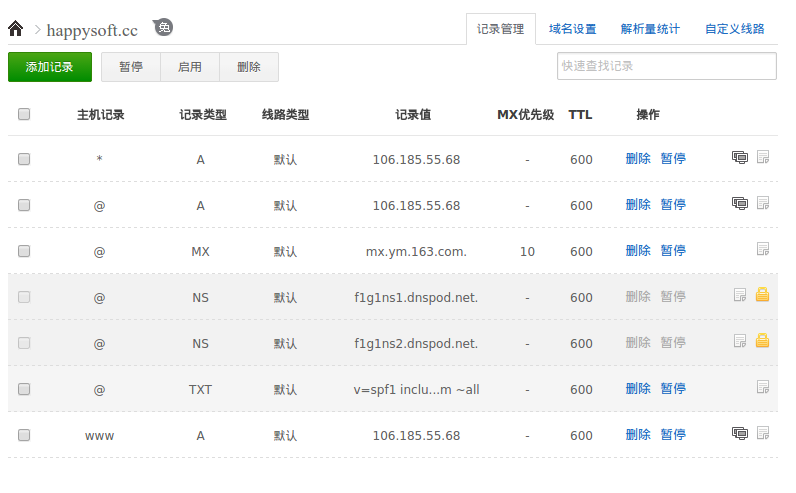Click the lock icon on the f1g1ns2 NS record
796x493 pixels.
762,342
